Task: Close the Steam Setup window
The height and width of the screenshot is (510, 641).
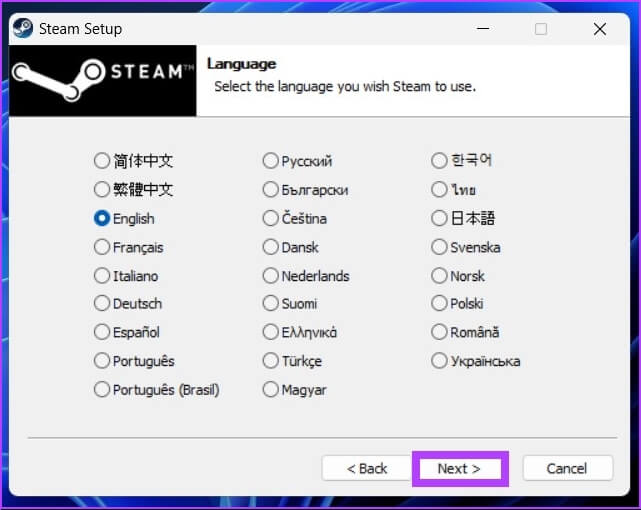Action: [x=600, y=29]
